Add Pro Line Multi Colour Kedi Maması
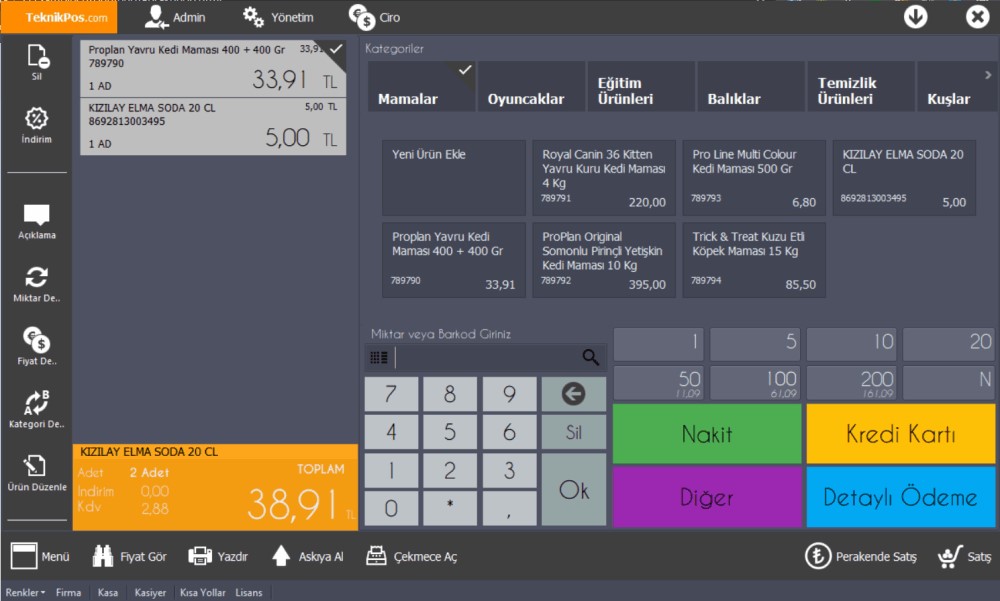This screenshot has width=1000, height=601. pos(754,178)
